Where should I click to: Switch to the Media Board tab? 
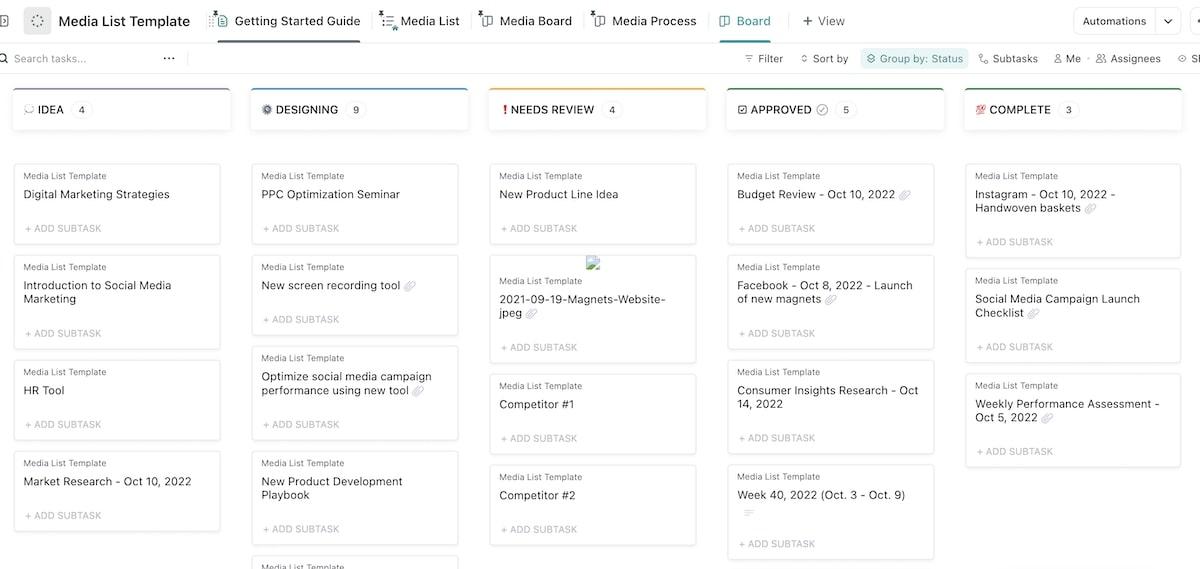526,21
